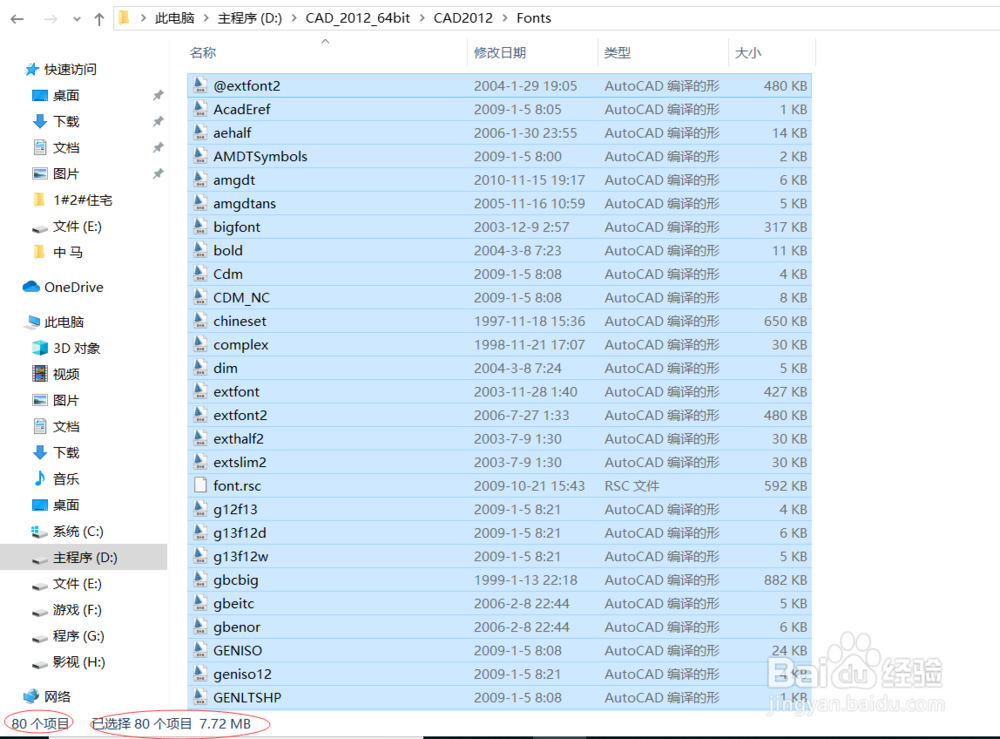Click 视频 film icon
The width and height of the screenshot is (1000, 739).
tap(40, 374)
